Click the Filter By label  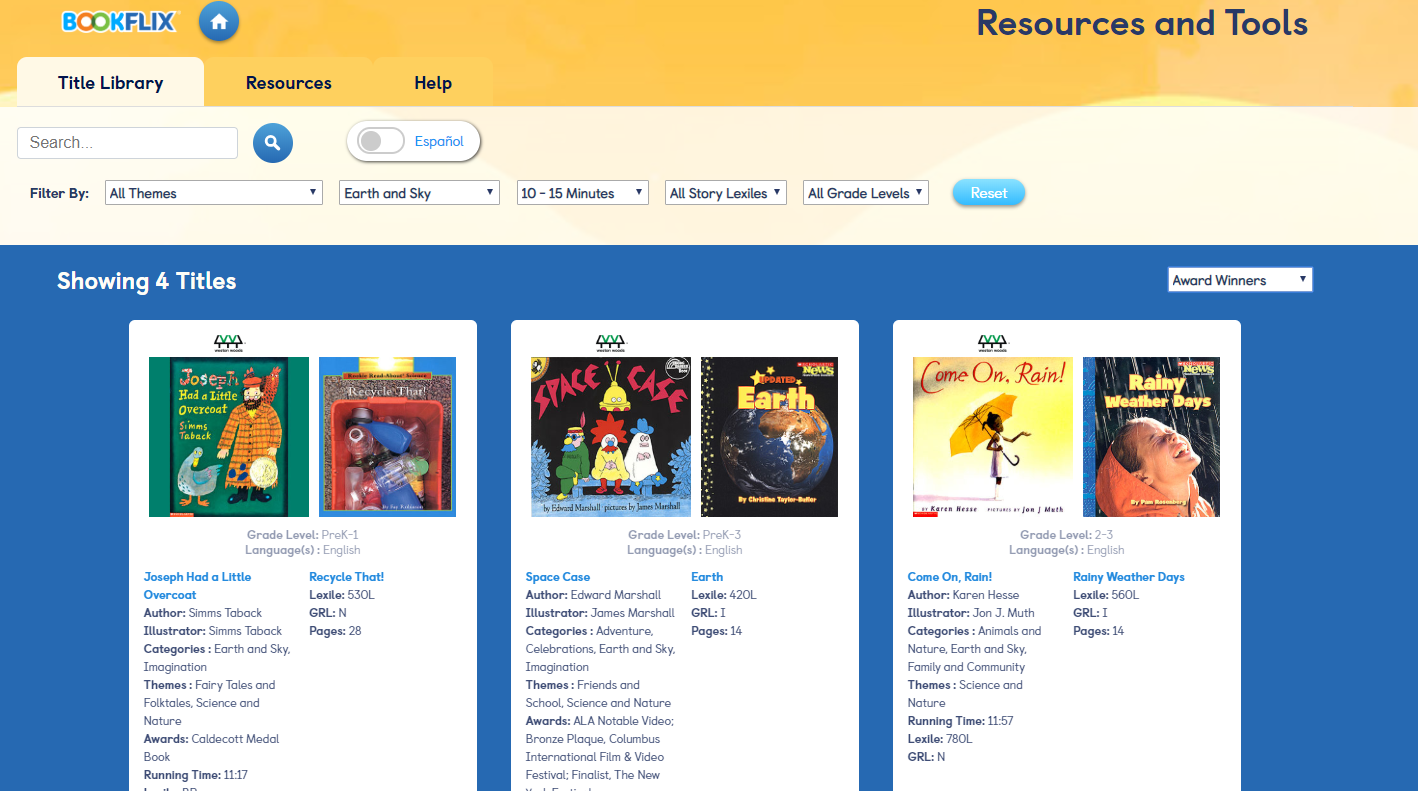[59, 193]
